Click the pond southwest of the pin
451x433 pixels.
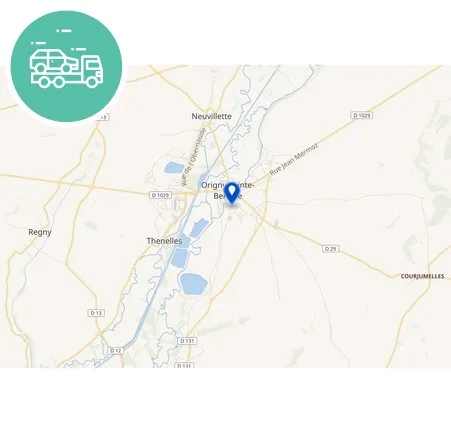pyautogui.click(x=199, y=228)
